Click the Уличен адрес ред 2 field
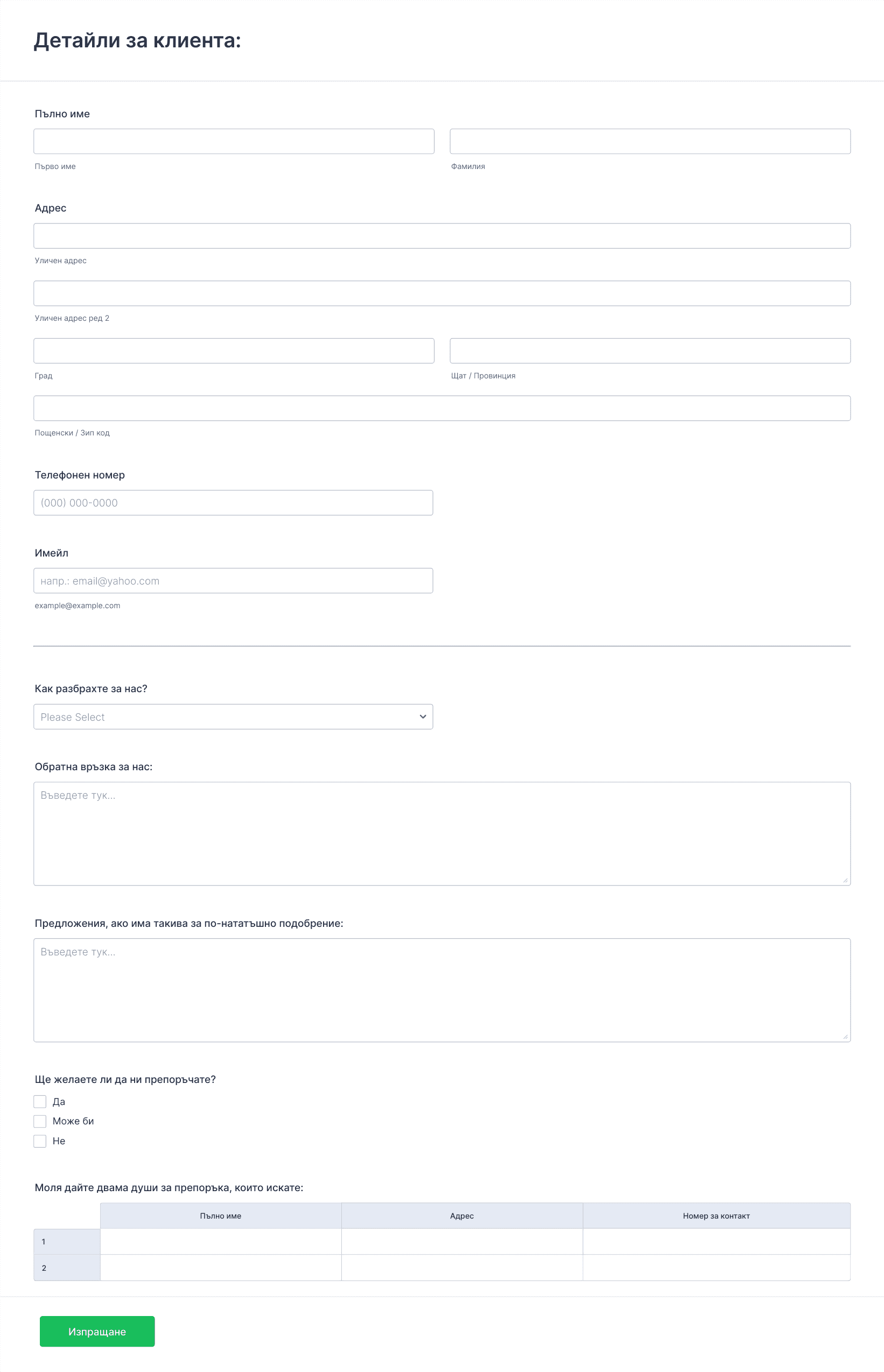This screenshot has width=884, height=1372. pyautogui.click(x=442, y=293)
